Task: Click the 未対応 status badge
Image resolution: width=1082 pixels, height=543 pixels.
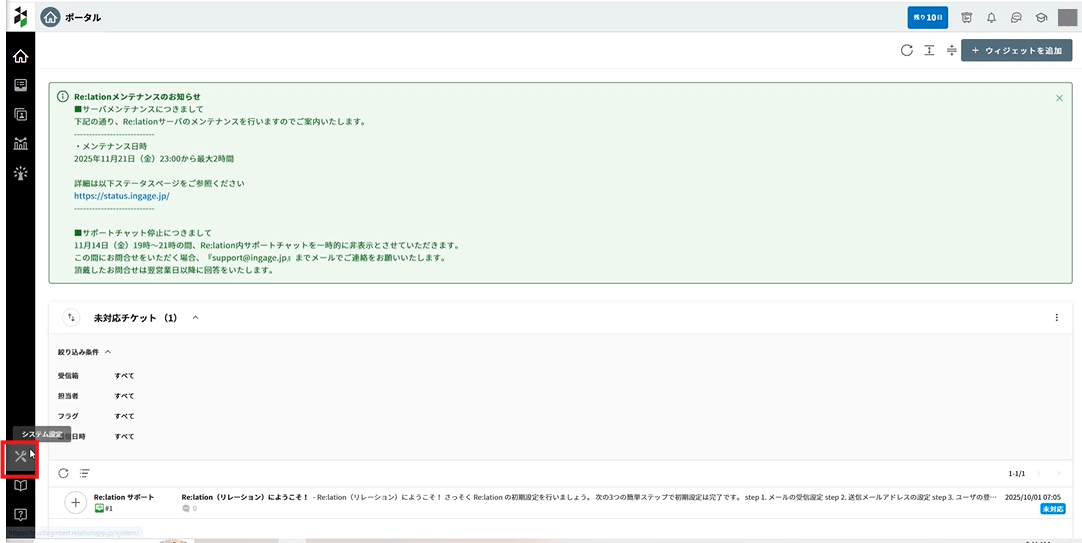Action: 1052,509
